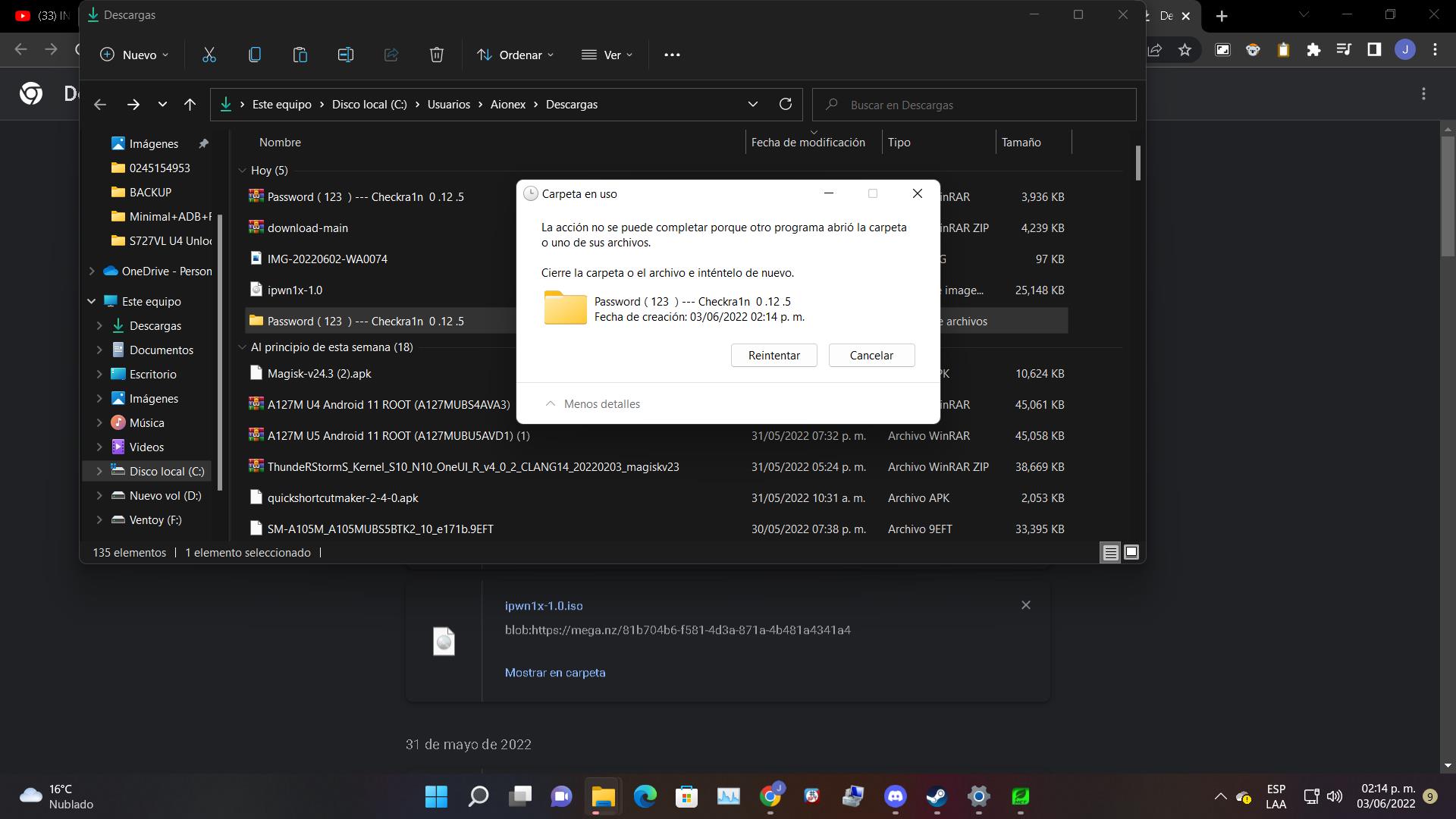Viewport: 1456px width, 819px height.
Task: Click the Cancelar button
Action: [871, 356]
